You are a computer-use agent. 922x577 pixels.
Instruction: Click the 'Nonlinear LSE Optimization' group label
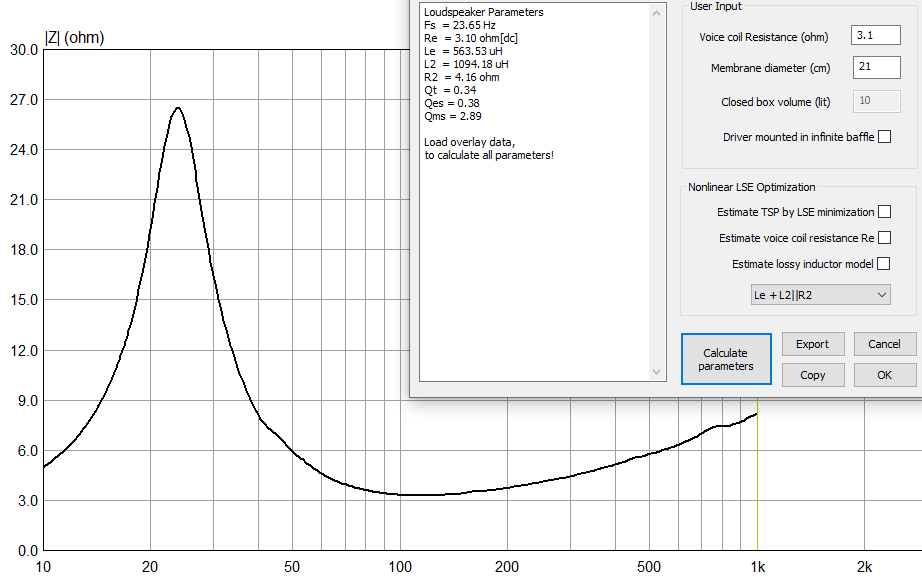pyautogui.click(x=751, y=187)
